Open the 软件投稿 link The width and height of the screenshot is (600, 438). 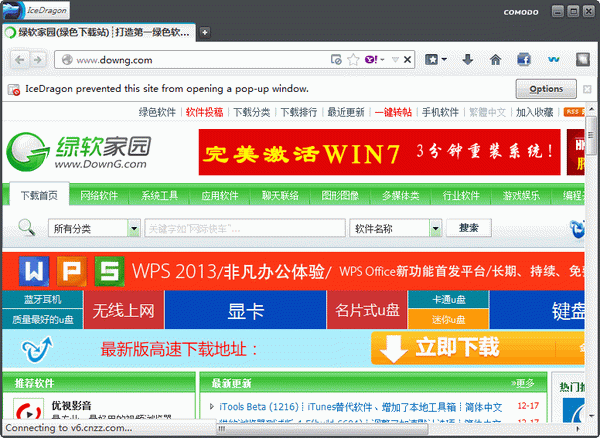coord(204,112)
